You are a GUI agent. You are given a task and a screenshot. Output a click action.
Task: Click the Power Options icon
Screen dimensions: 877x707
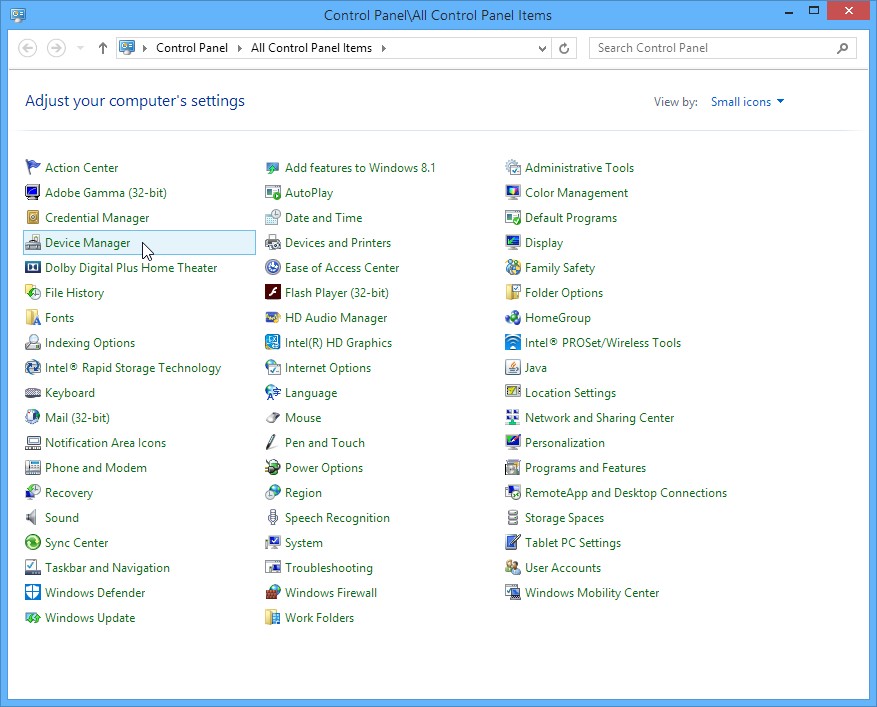[x=273, y=468]
